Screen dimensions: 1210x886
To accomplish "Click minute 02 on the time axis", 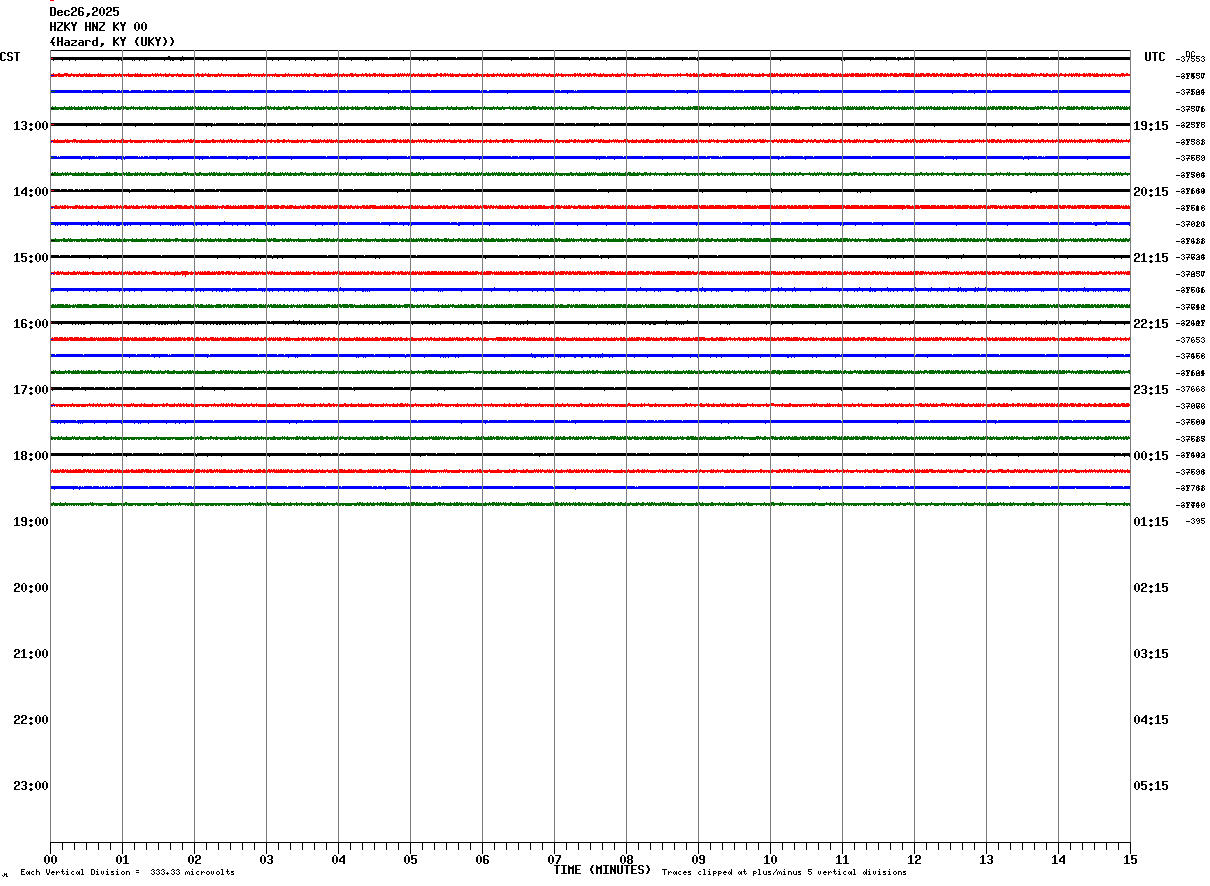I will click(194, 860).
